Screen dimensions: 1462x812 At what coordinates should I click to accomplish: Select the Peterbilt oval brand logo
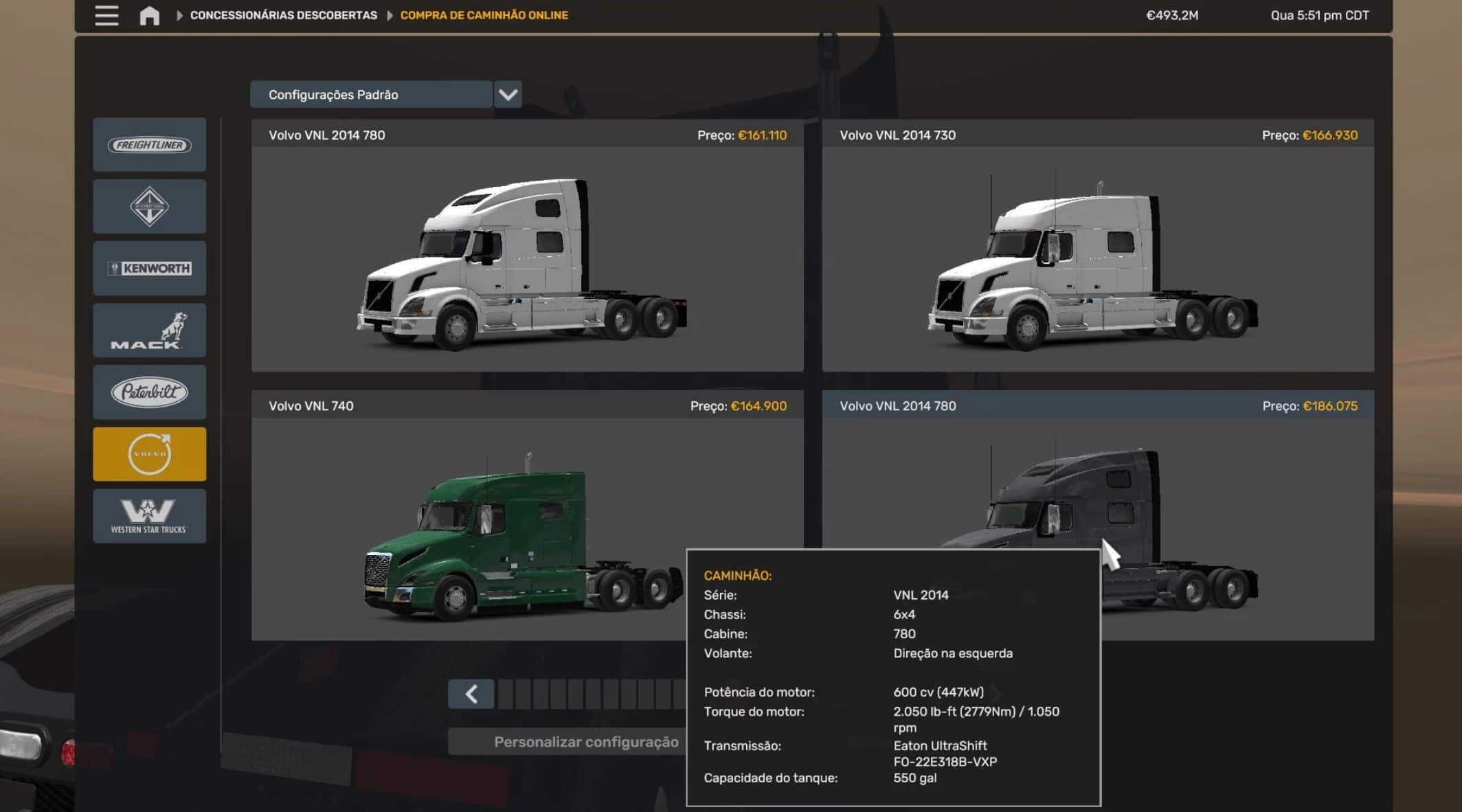(x=149, y=392)
